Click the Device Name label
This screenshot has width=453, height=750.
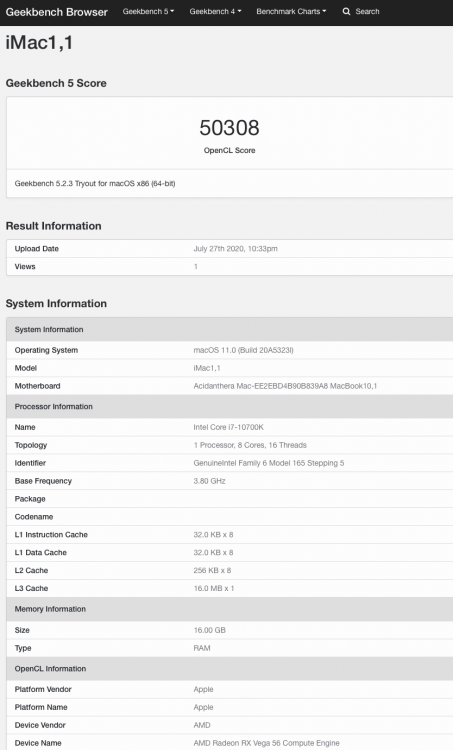(x=38, y=743)
